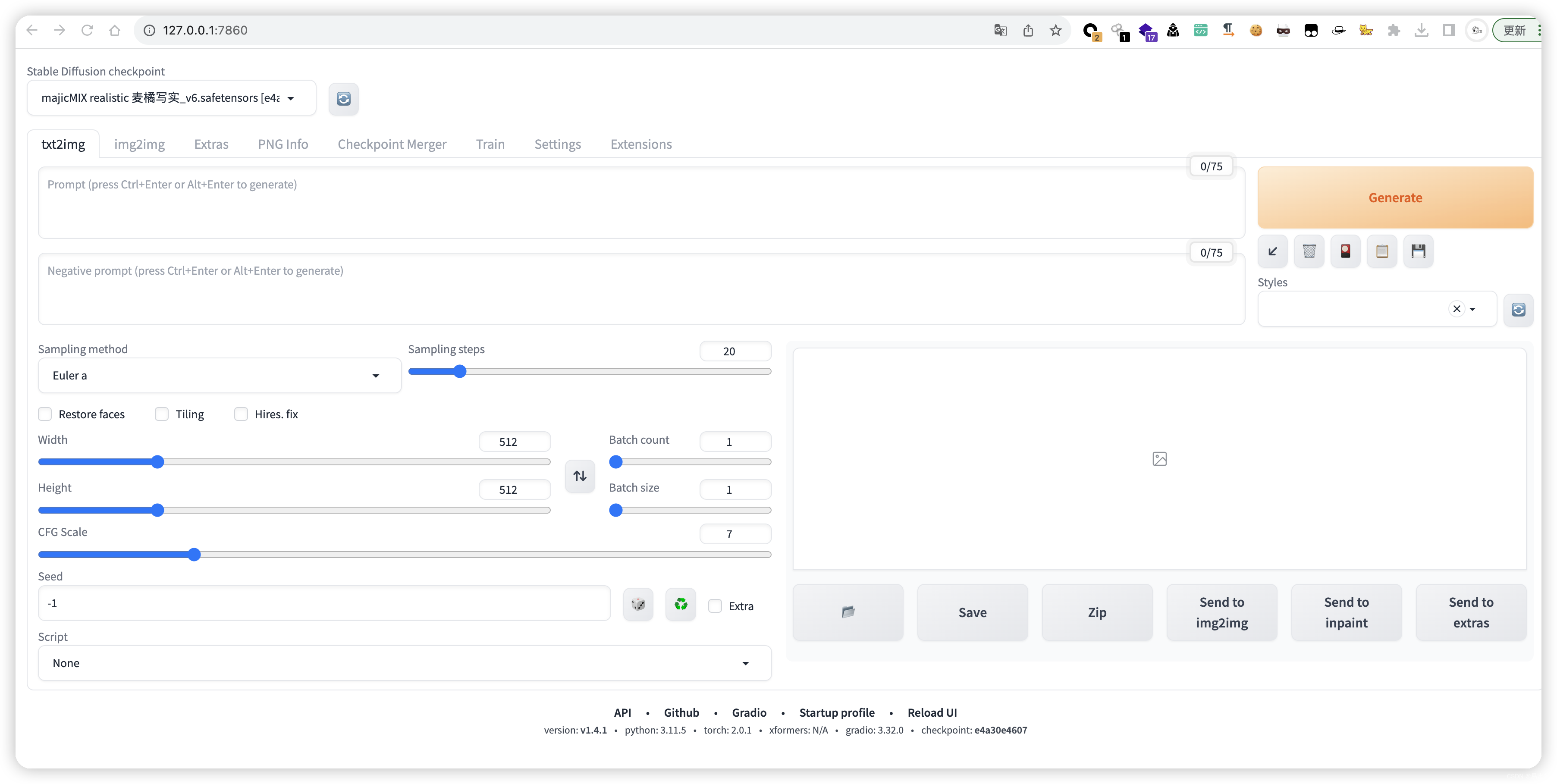1557x784 pixels.
Task: Open the Gradio footer link
Action: [x=749, y=712]
